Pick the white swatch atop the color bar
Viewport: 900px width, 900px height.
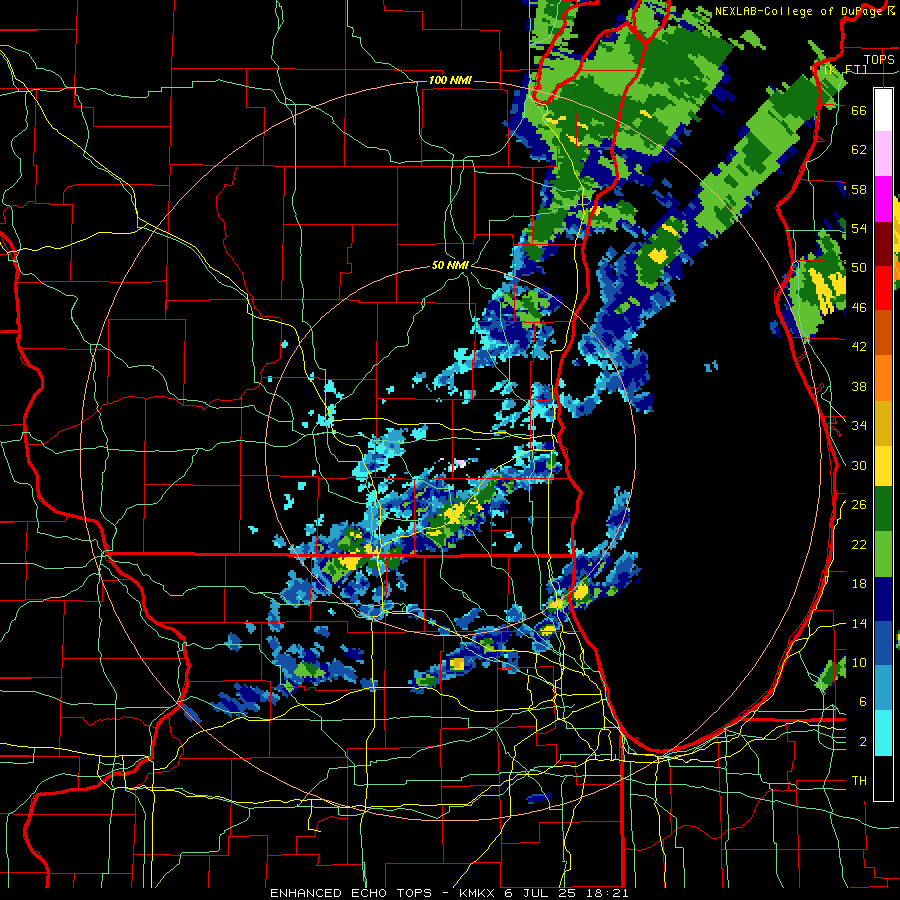pos(883,110)
